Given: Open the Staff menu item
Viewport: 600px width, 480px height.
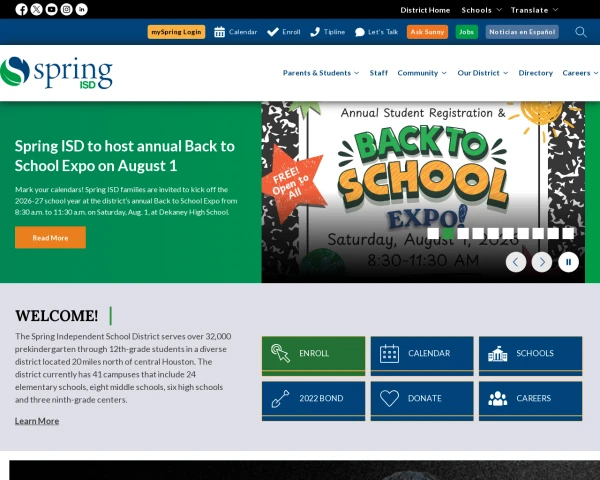Looking at the screenshot, I should (378, 73).
